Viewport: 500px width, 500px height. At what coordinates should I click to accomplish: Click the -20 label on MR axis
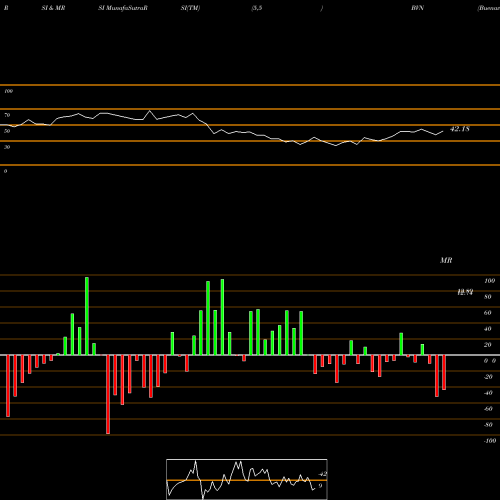[x=488, y=377]
